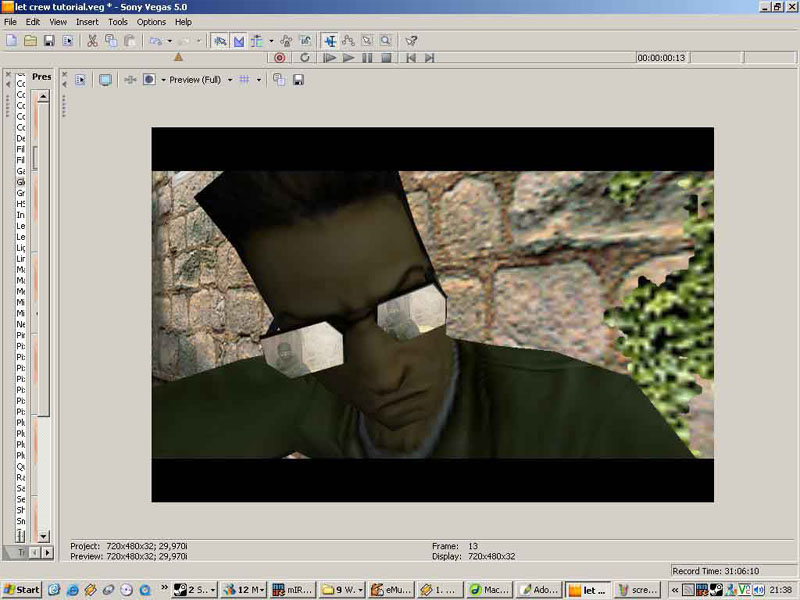Save preview snapshot to file
800x600 pixels.
(x=298, y=80)
